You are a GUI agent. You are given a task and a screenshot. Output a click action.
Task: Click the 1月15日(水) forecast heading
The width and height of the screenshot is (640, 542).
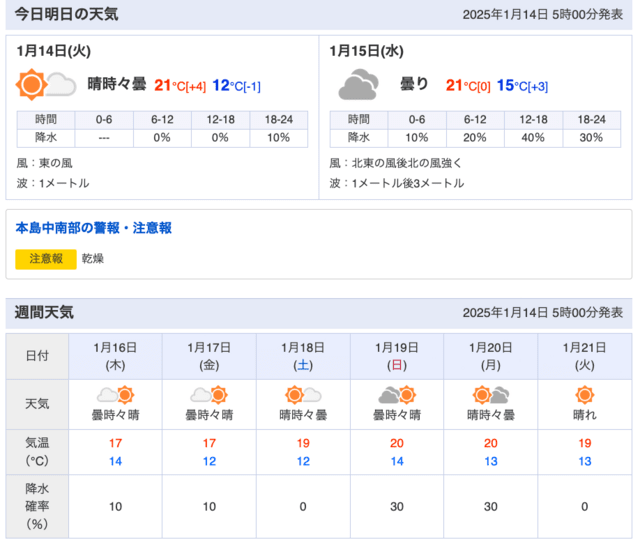click(367, 51)
